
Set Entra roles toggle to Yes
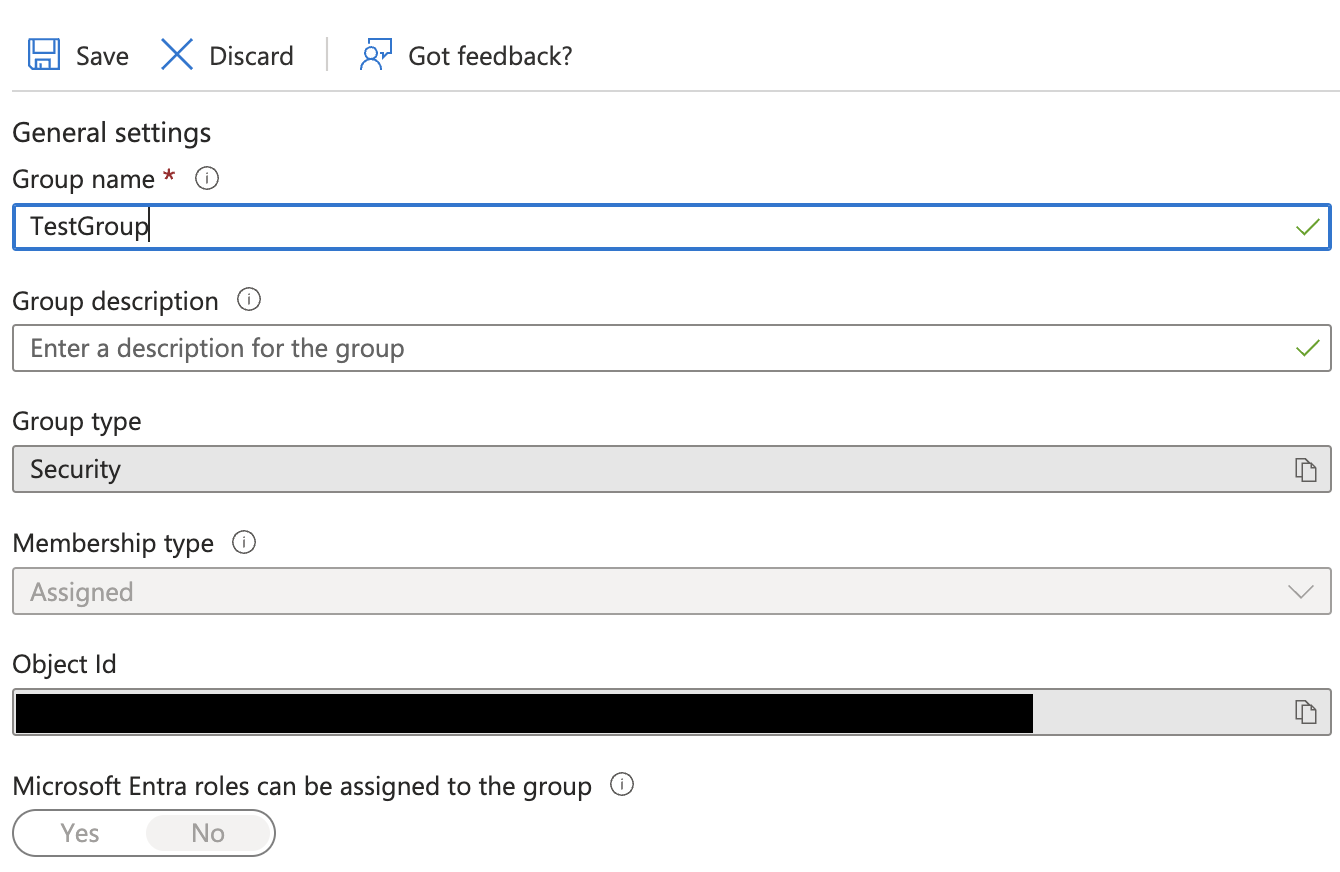point(80,833)
